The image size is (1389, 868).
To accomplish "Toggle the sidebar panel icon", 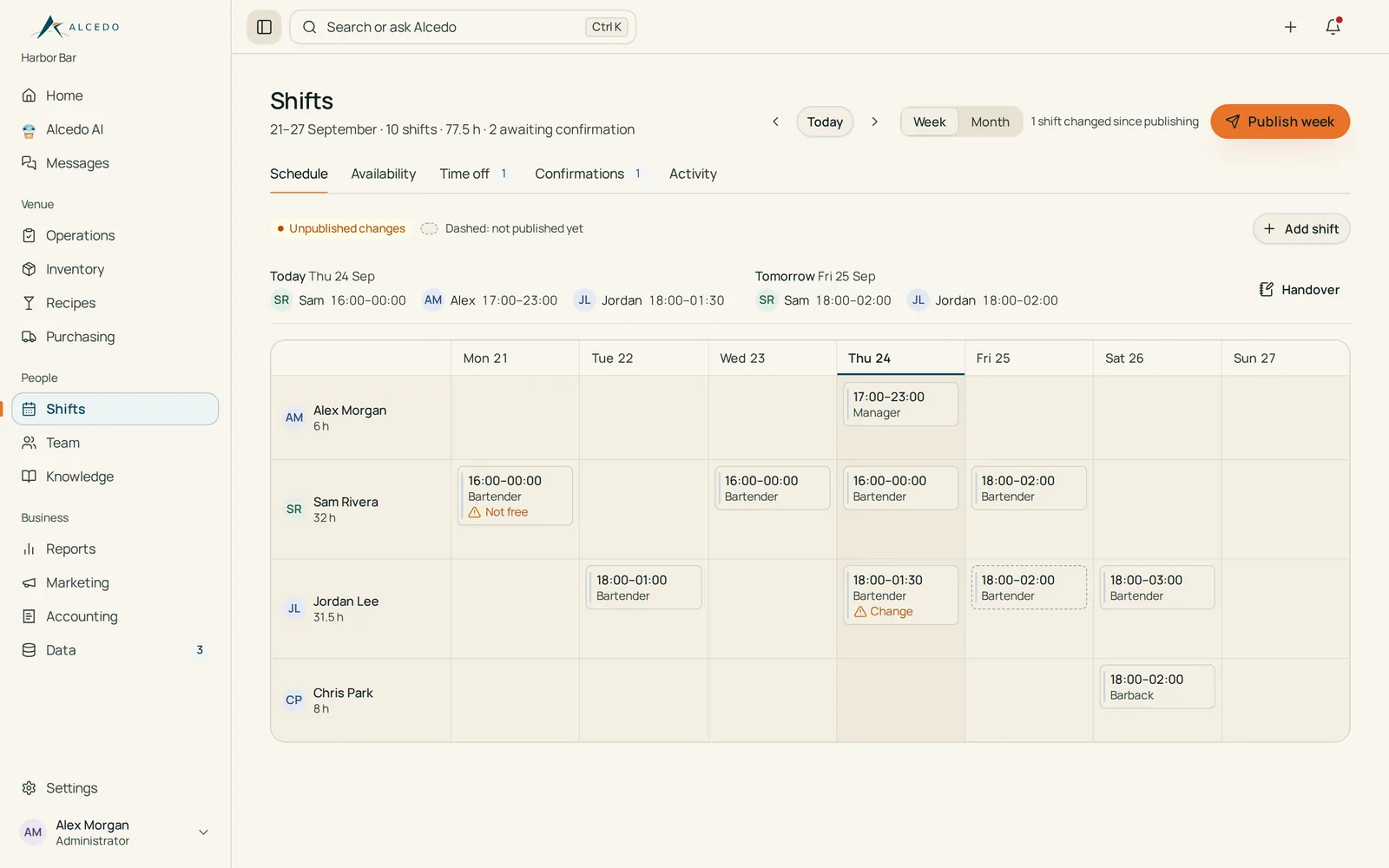I will pyautogui.click(x=264, y=27).
